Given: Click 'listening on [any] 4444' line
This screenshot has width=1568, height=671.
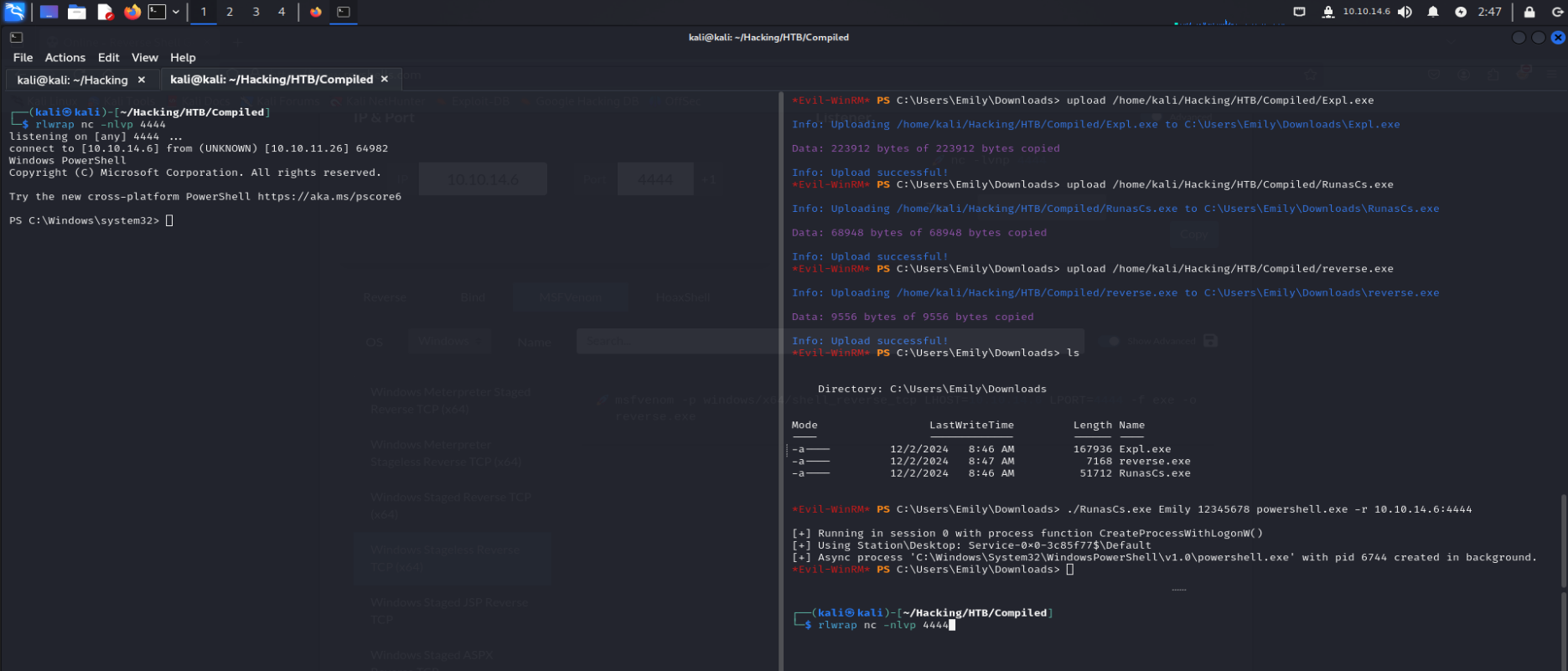Looking at the screenshot, I should [96, 136].
